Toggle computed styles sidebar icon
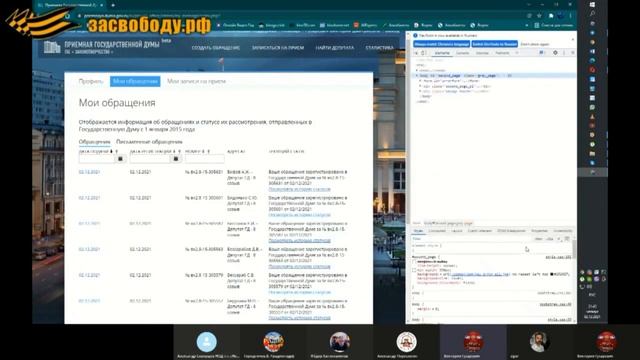 point(567,239)
